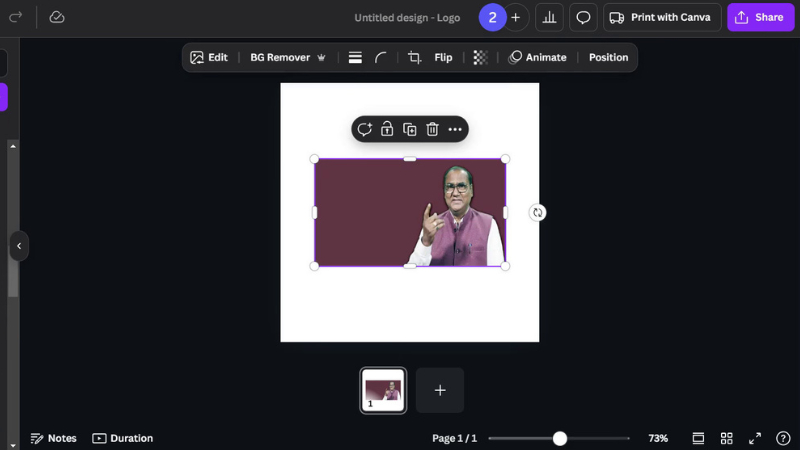Screen dimensions: 800x450
Task: Click the sidebar scroll down arrow
Action: (x=13, y=445)
